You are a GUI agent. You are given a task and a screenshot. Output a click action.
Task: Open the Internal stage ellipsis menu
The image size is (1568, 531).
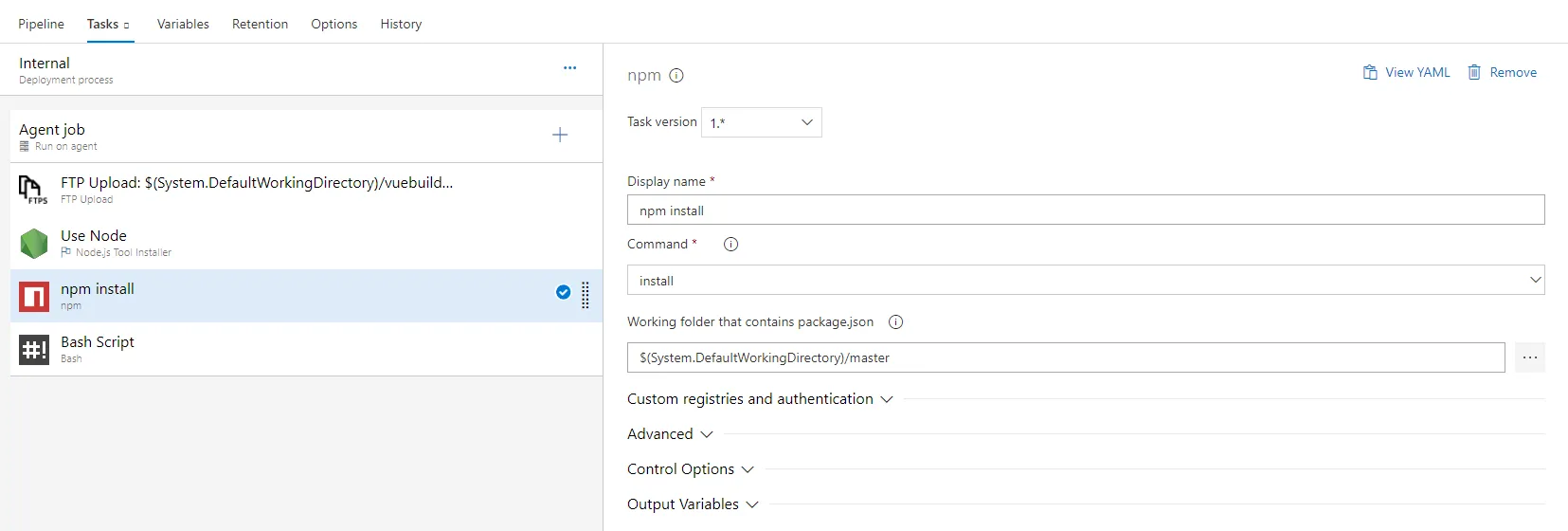(569, 68)
